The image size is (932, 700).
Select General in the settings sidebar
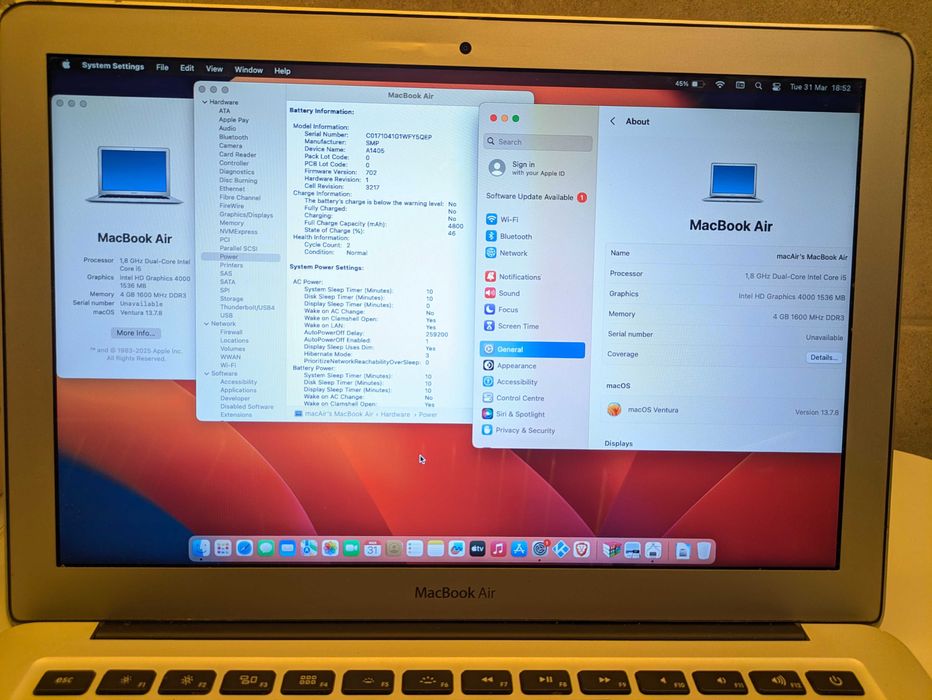(532, 349)
